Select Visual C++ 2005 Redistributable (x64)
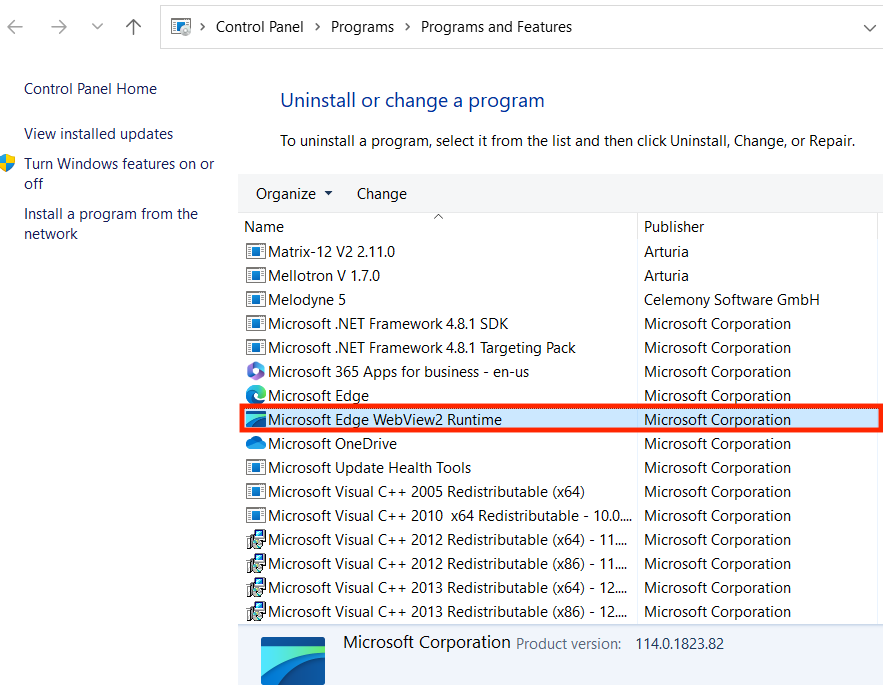Image resolution: width=883 pixels, height=685 pixels. pyautogui.click(x=426, y=492)
